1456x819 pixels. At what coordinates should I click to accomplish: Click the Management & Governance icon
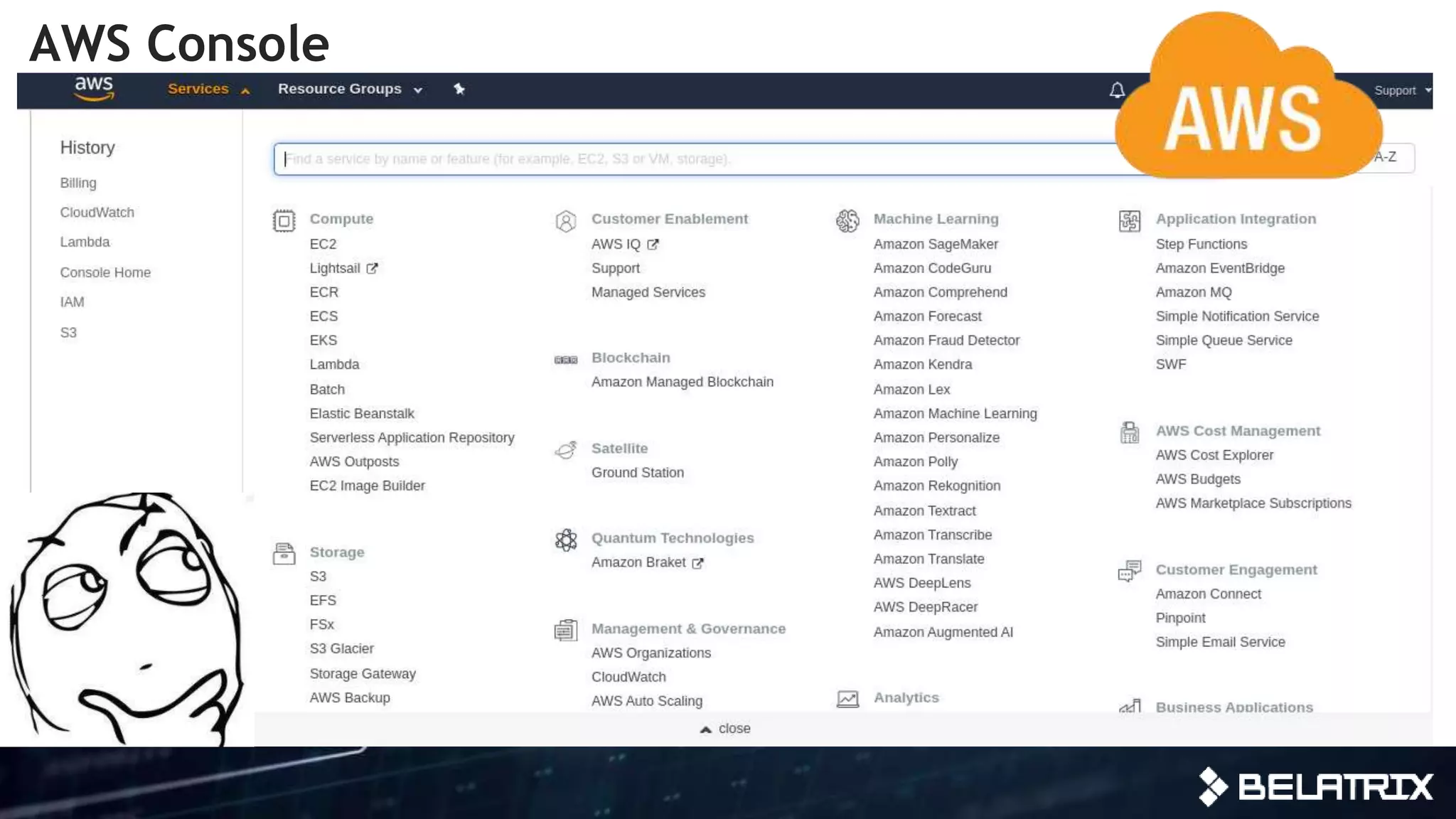tap(566, 630)
